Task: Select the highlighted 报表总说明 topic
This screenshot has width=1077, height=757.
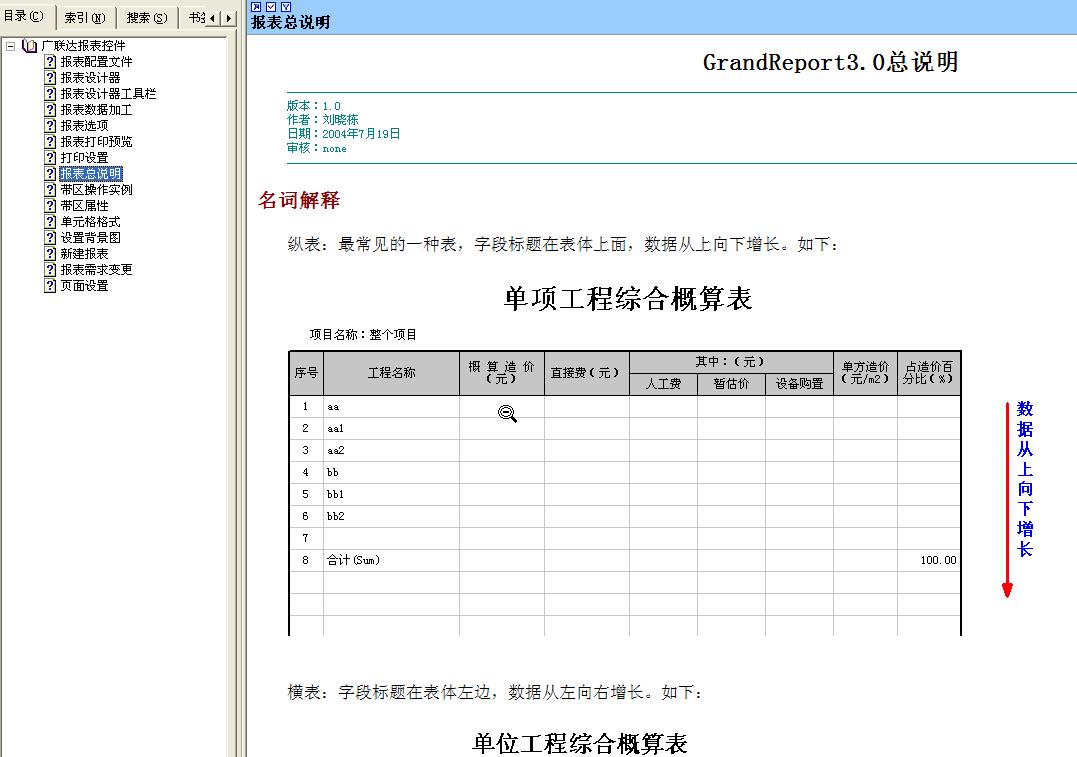Action: click(91, 174)
